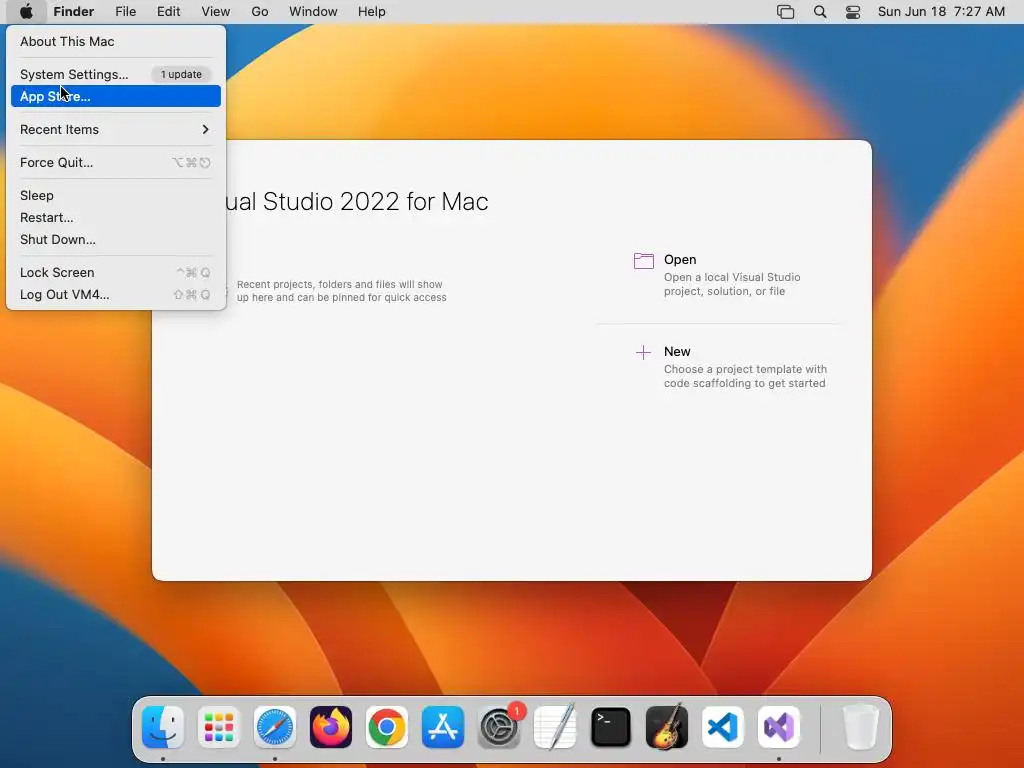Image resolution: width=1024 pixels, height=768 pixels.
Task: Click the plus icon beside New
Action: [x=643, y=353]
